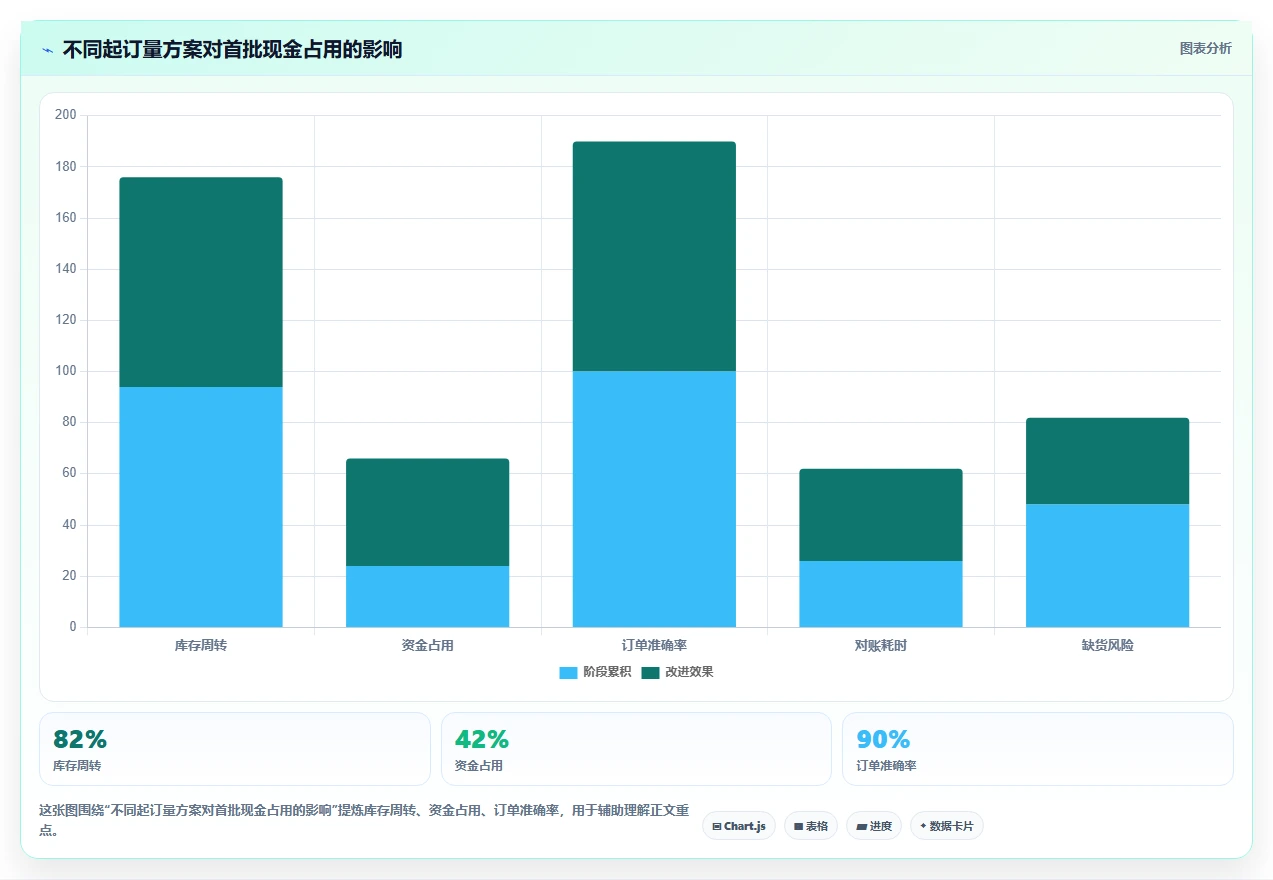Click the lightning icon beside the chart title

[x=47, y=50]
